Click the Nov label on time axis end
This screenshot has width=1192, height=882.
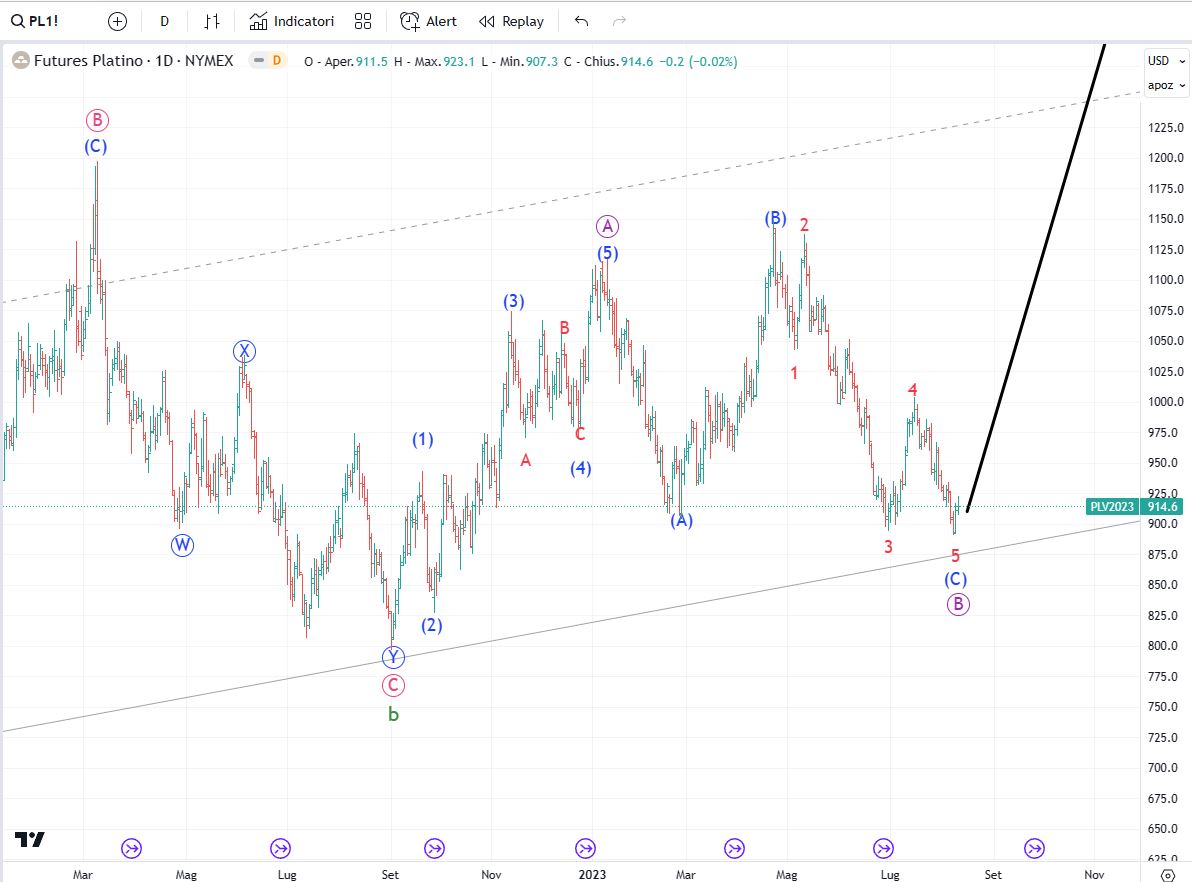tap(1094, 874)
